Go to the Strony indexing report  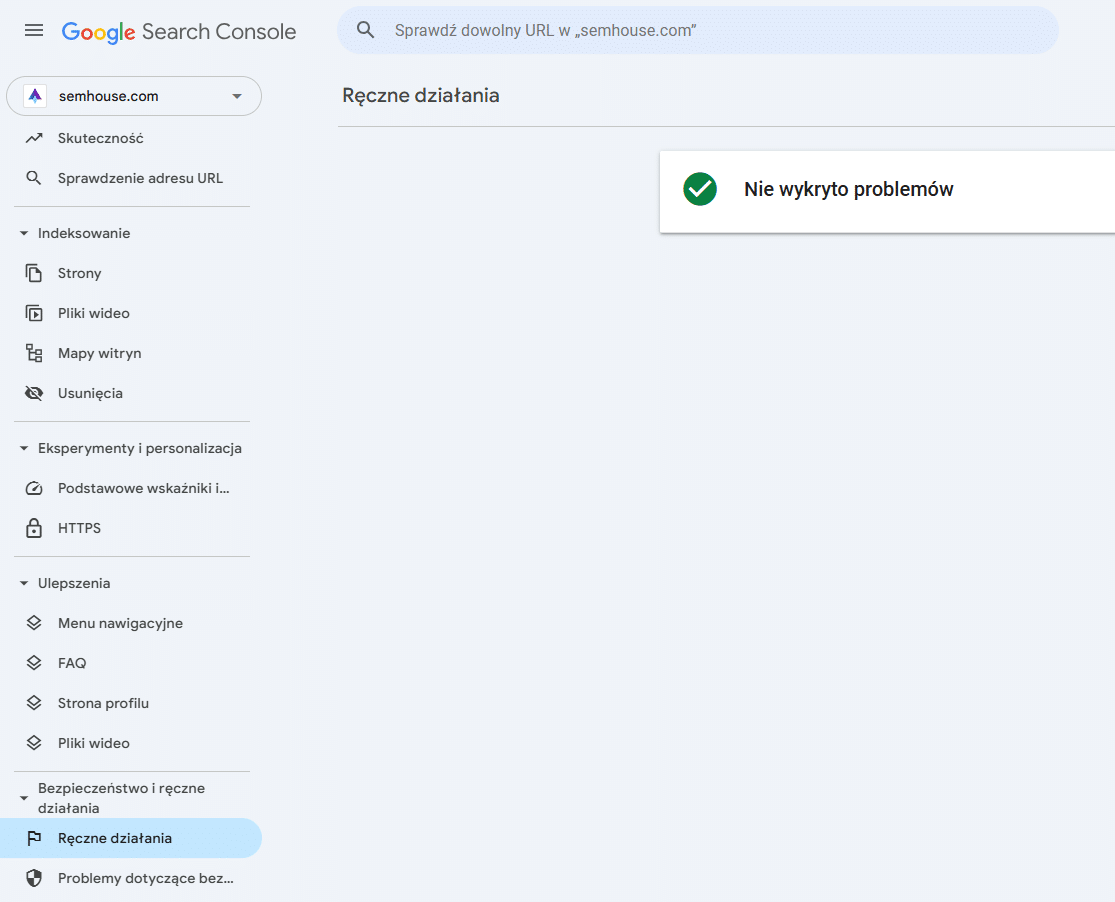131,273
